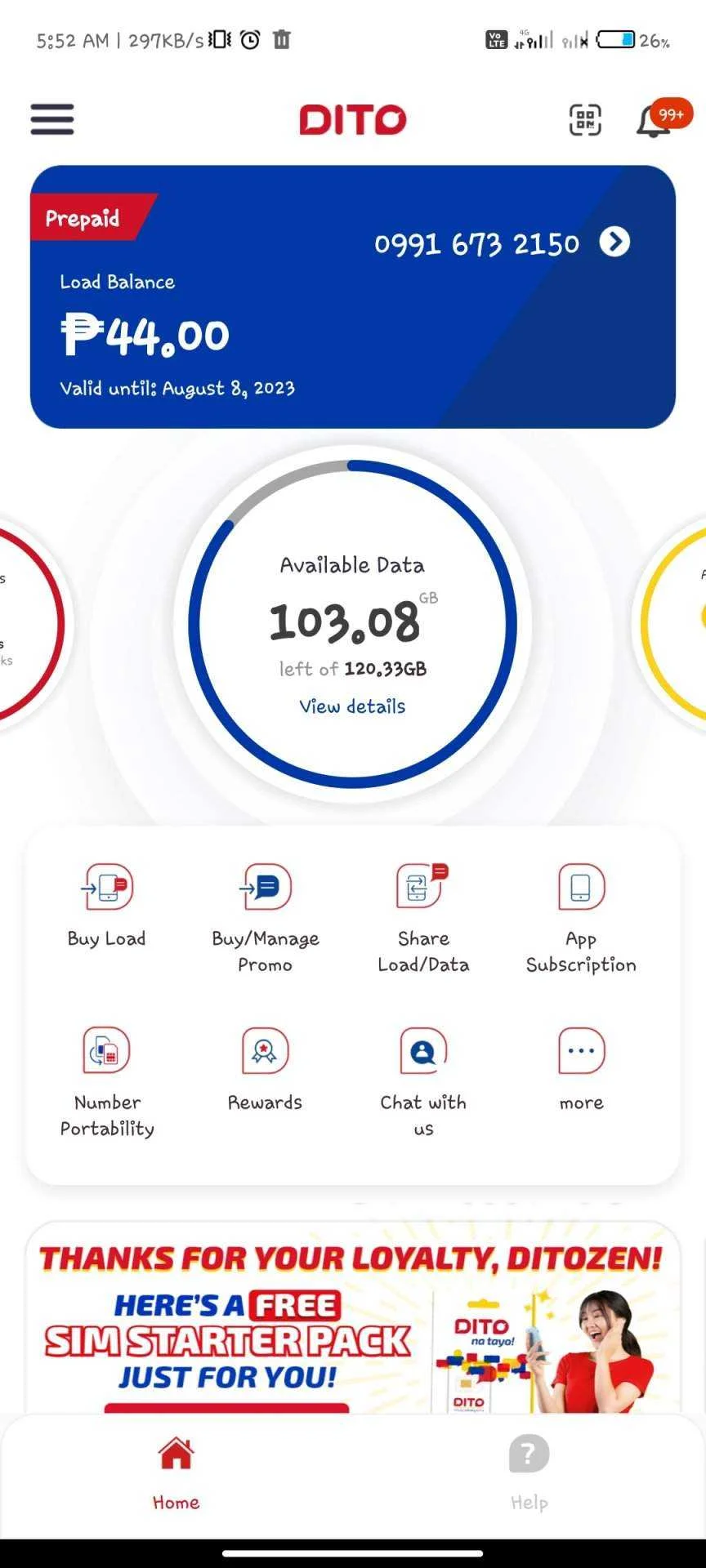706x1568 pixels.
Task: Switch to the Help tab
Action: pos(529,1473)
